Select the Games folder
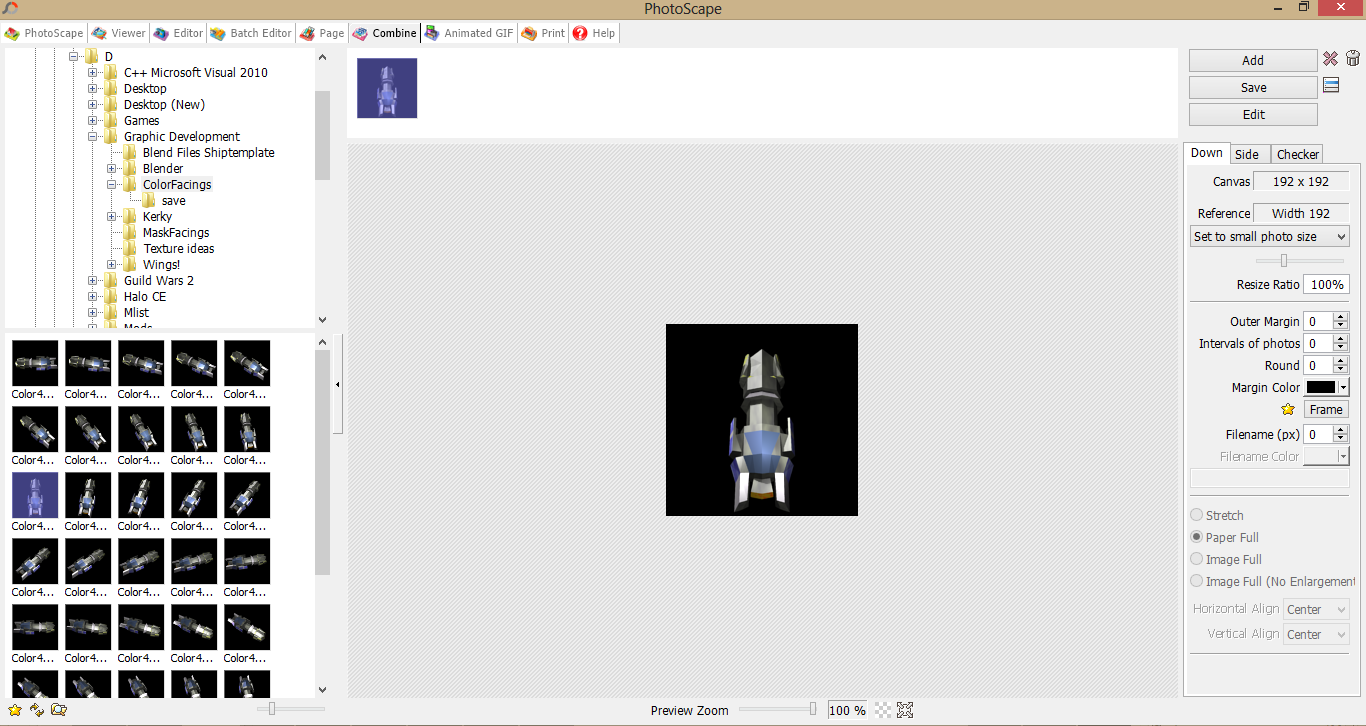The height and width of the screenshot is (726, 1366). tap(142, 120)
